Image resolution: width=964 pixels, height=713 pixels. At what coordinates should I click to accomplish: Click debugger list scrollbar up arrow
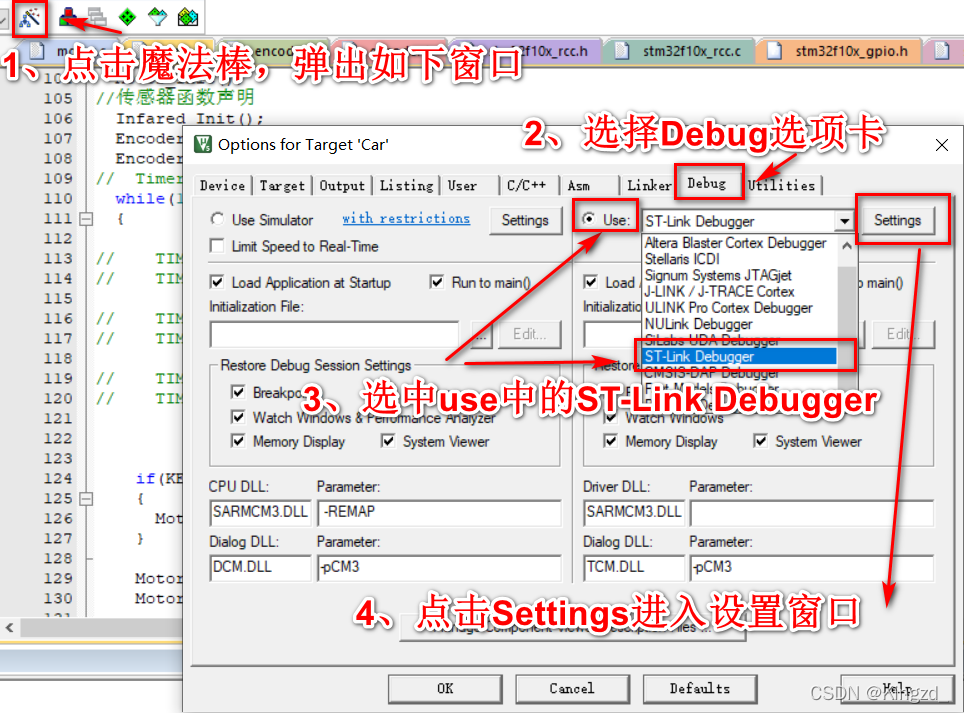click(x=847, y=245)
